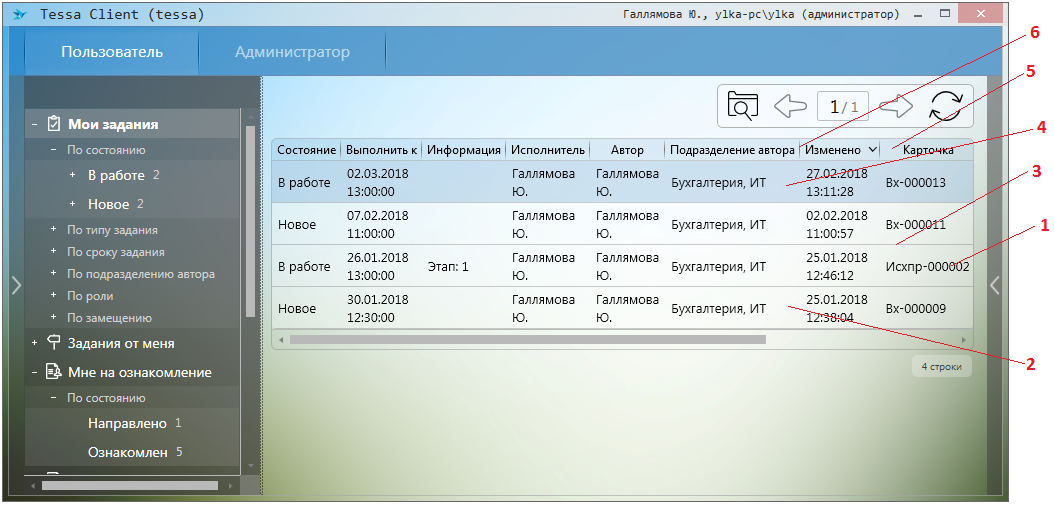Image resolution: width=1054 pixels, height=505 pixels.
Task: Switch to the Администратор tab
Action: 292,52
